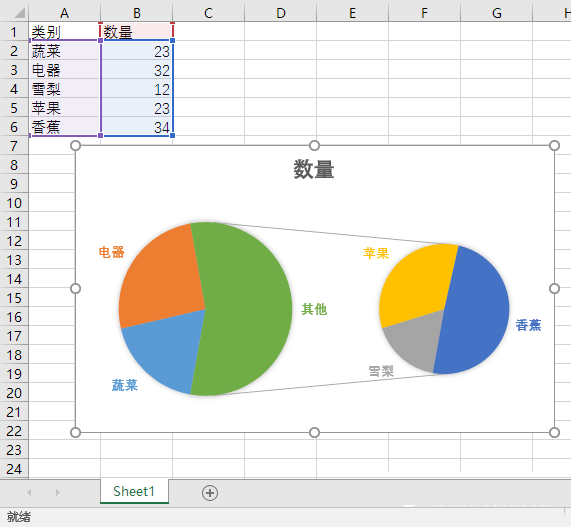The image size is (571, 527).
Task: Click chart top-center resize handle
Action: [x=314, y=146]
